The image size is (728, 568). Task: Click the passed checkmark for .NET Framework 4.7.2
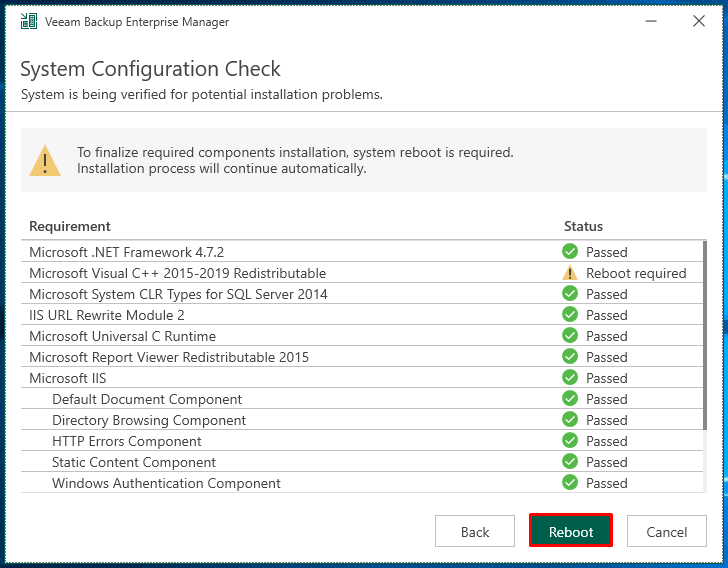pos(570,251)
